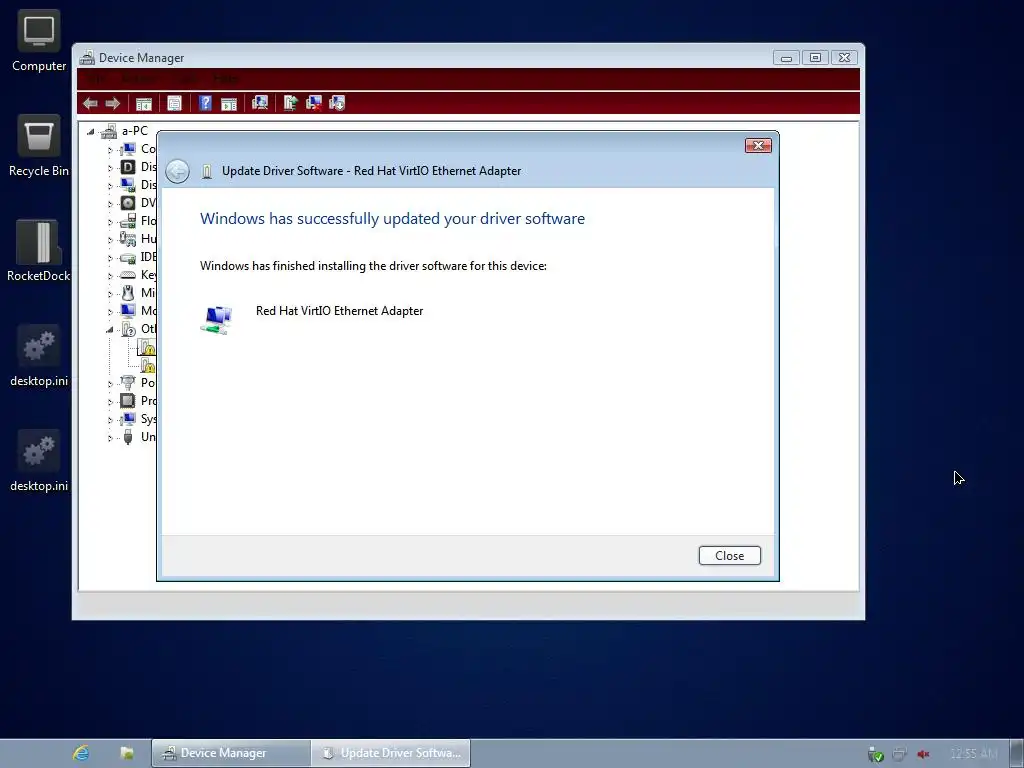The height and width of the screenshot is (768, 1024).
Task: Select the Other devices question-mark icon node
Action: click(x=129, y=329)
